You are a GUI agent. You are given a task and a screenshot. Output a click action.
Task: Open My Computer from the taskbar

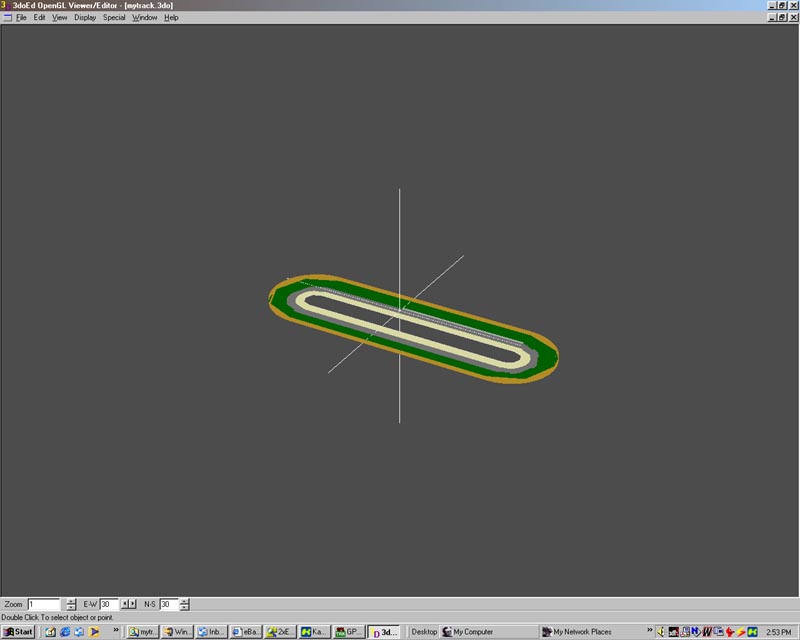467,632
